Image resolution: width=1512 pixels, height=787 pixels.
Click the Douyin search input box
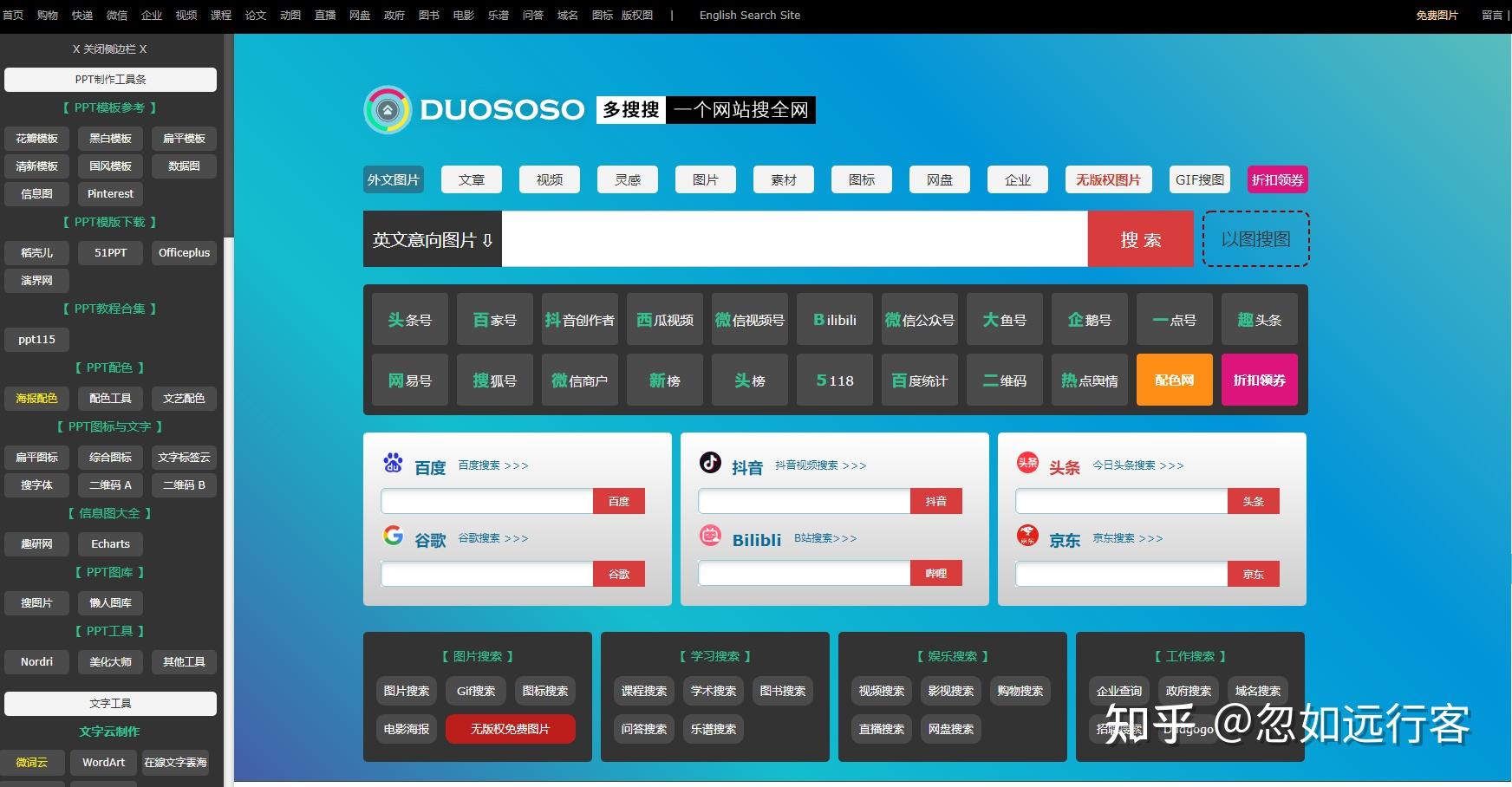point(805,501)
